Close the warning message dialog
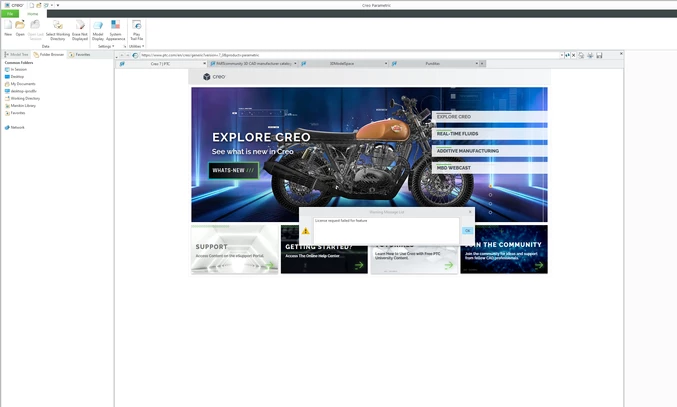677x407 pixels. pos(470,212)
